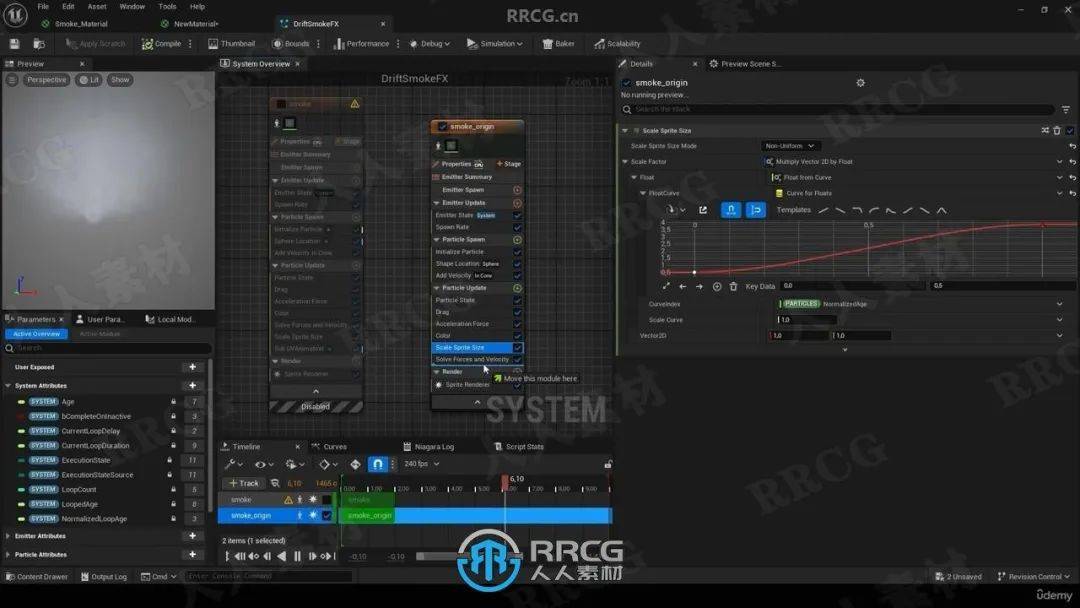Click the Save icon in the main toolbar

click(14, 43)
